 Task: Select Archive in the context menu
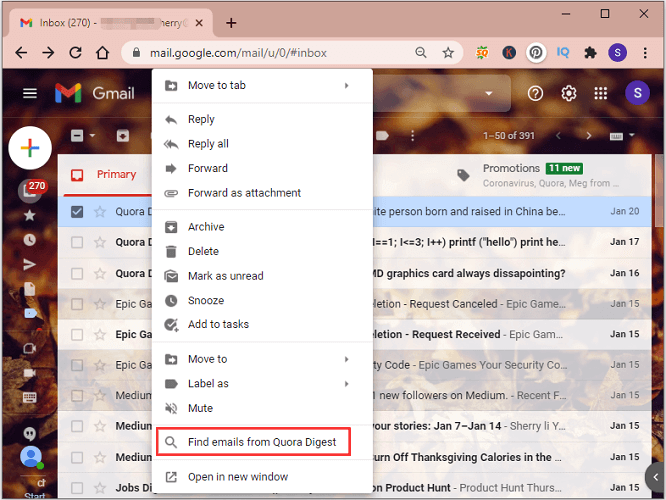click(x=262, y=227)
